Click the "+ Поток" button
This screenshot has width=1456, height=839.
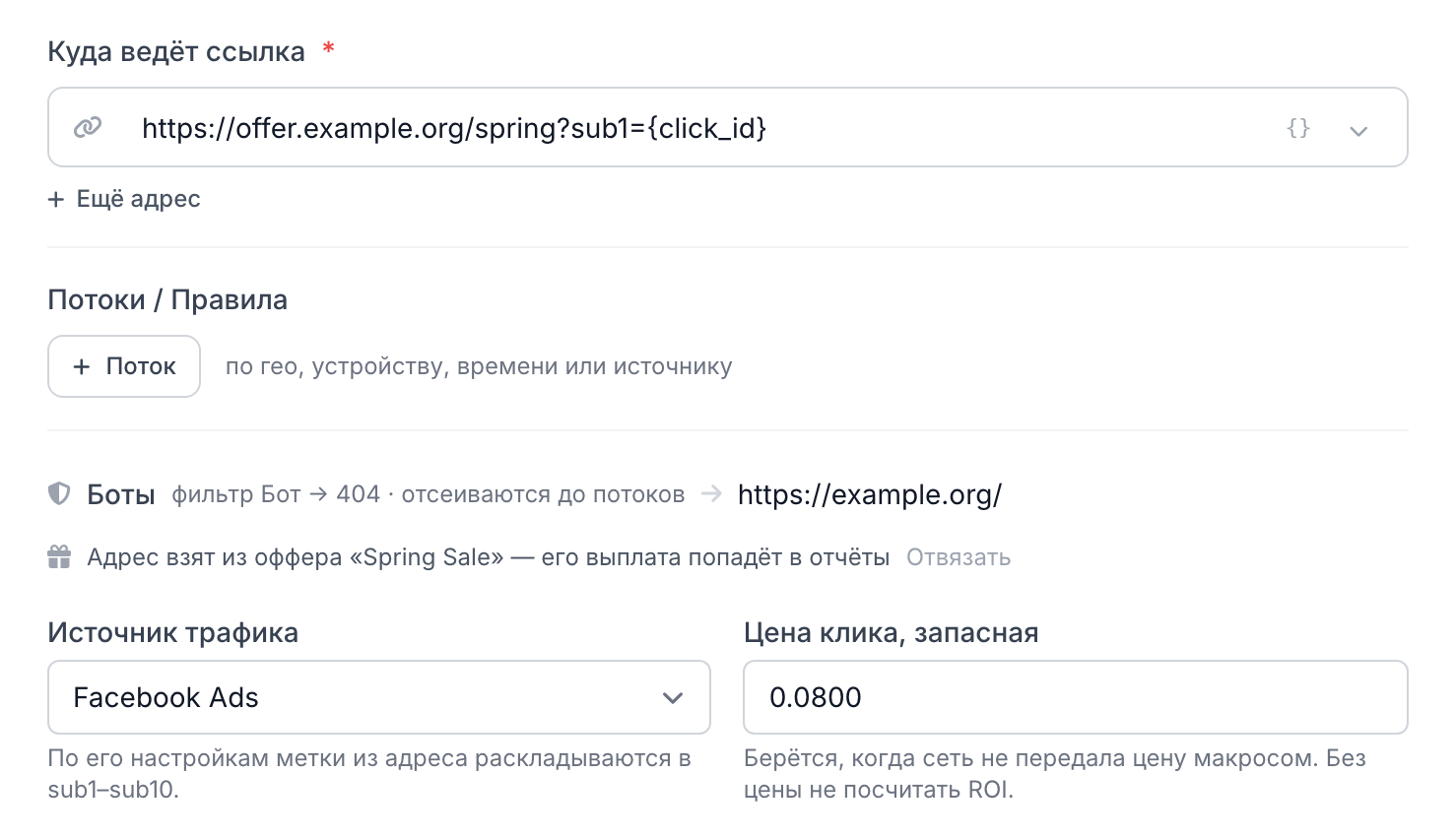tap(124, 366)
